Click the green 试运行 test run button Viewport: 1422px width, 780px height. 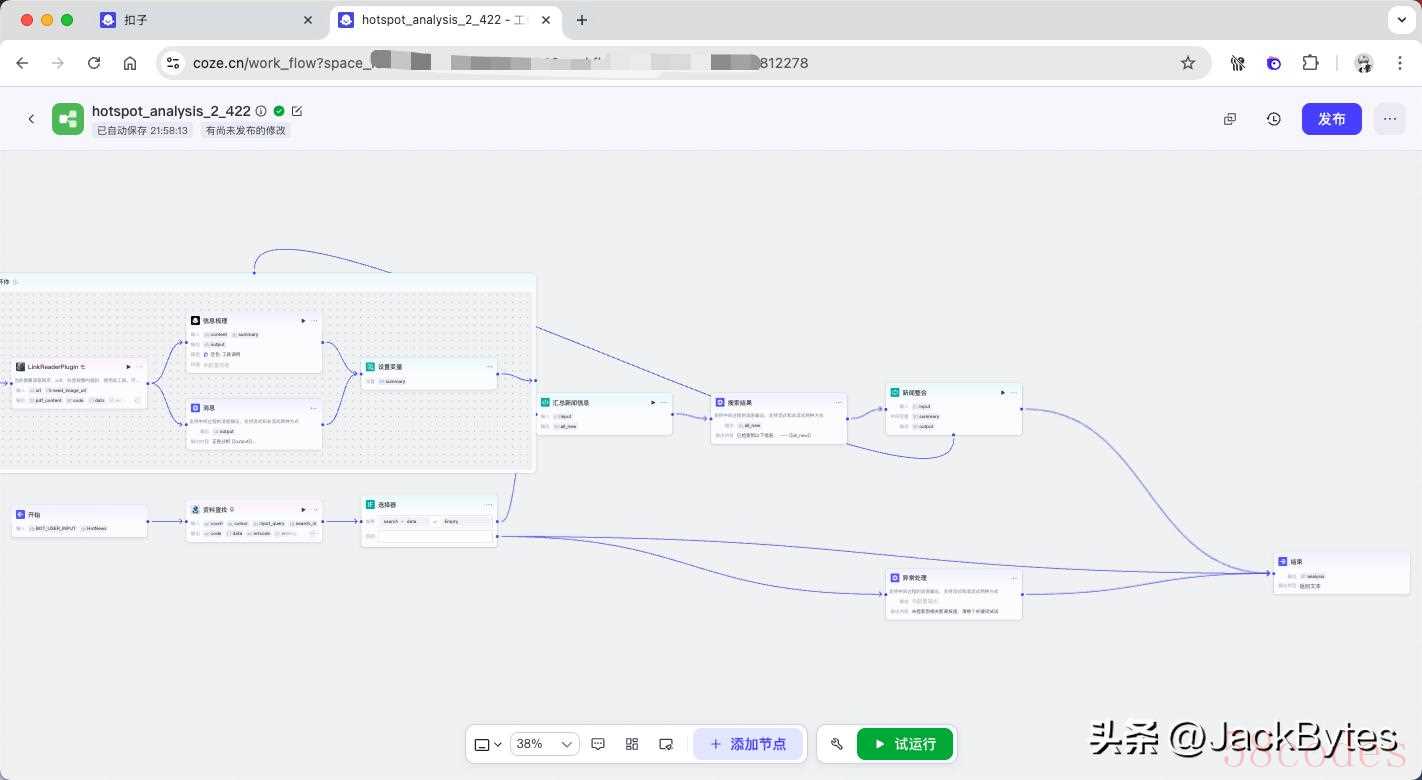click(x=905, y=744)
